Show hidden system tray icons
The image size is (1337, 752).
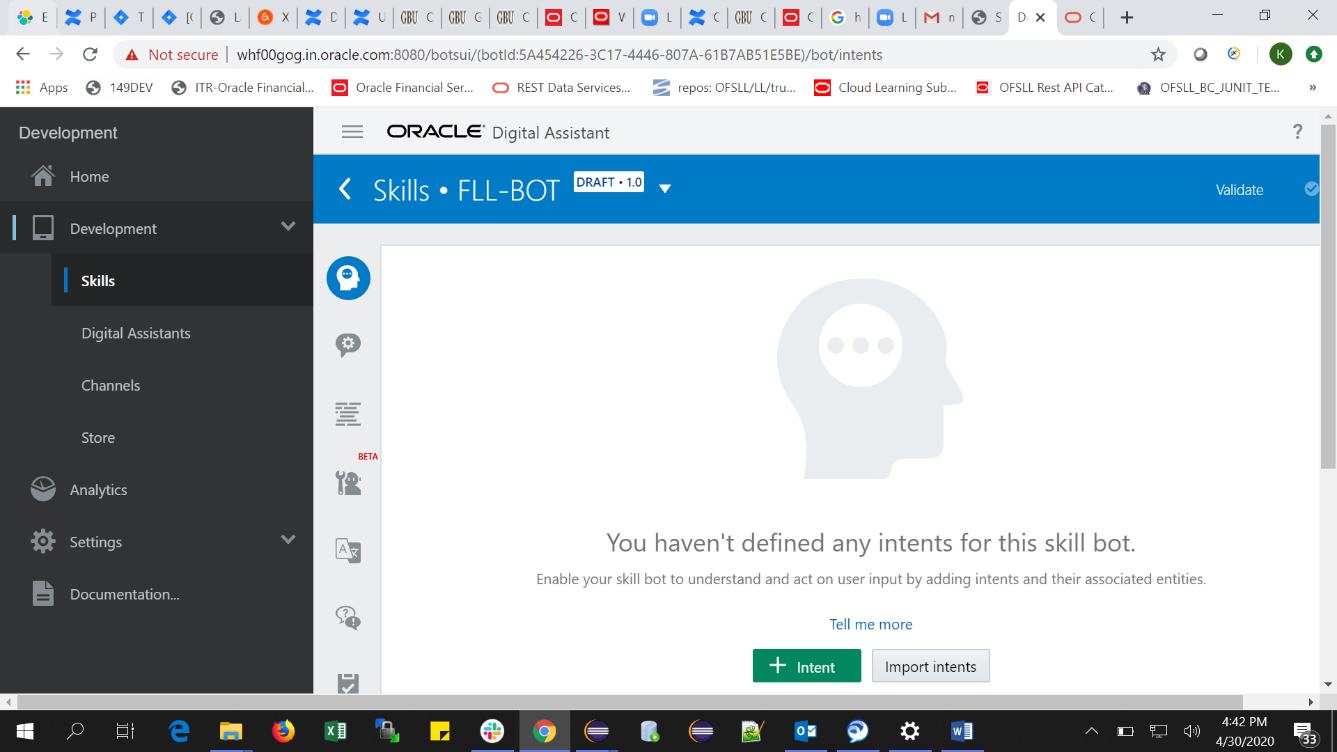point(1092,731)
